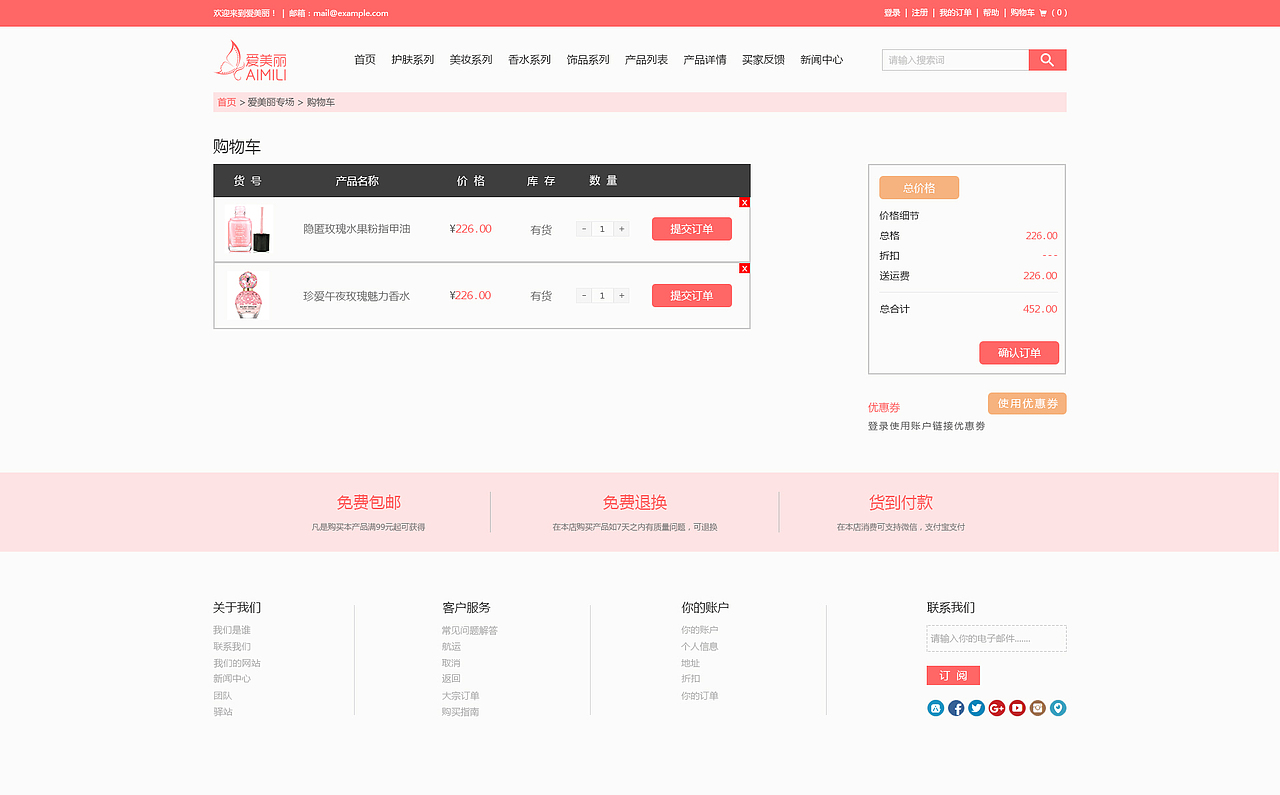
Task: Remove the perfume item with its red X
Action: pyautogui.click(x=744, y=268)
